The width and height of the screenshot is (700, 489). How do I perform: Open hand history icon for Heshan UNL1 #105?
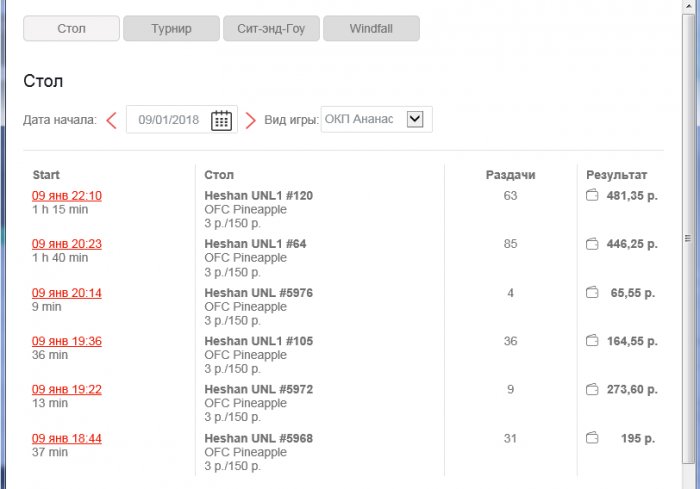[x=591, y=341]
